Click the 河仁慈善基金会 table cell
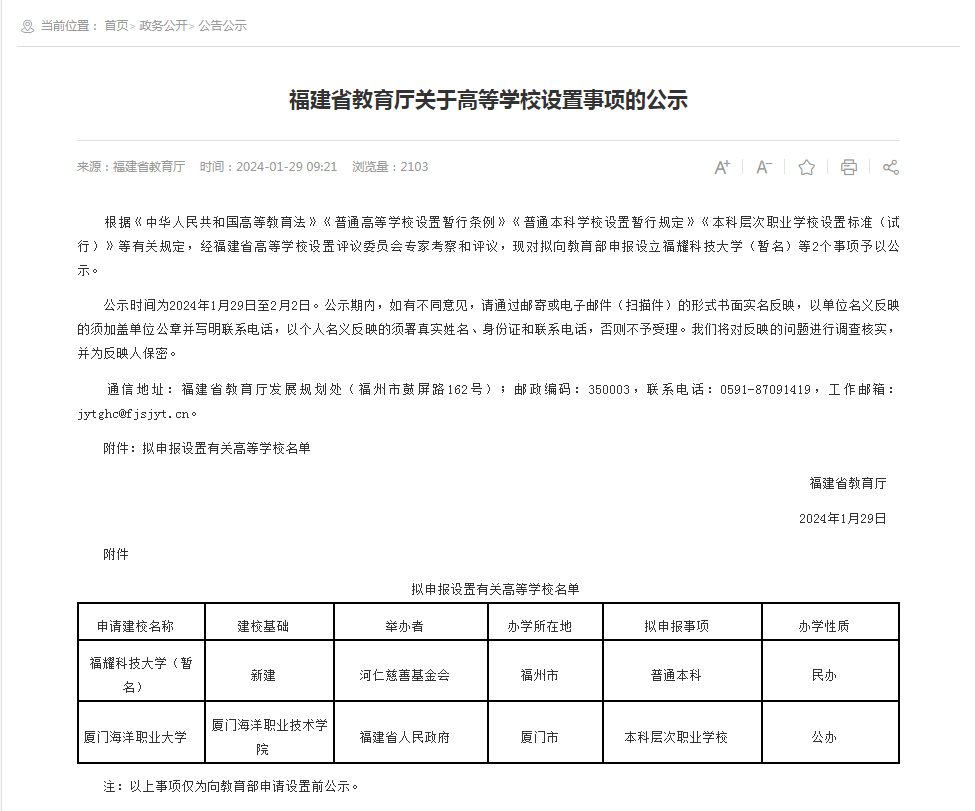 405,675
